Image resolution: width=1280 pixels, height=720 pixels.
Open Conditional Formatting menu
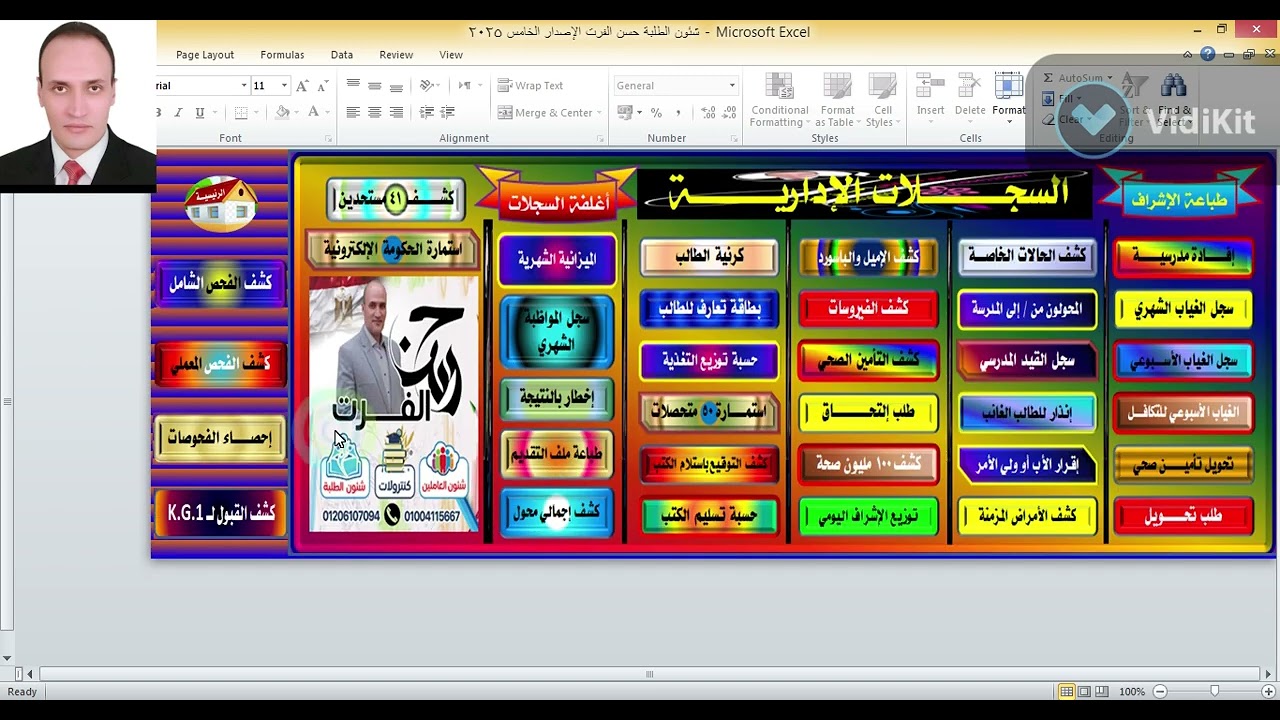(x=779, y=100)
